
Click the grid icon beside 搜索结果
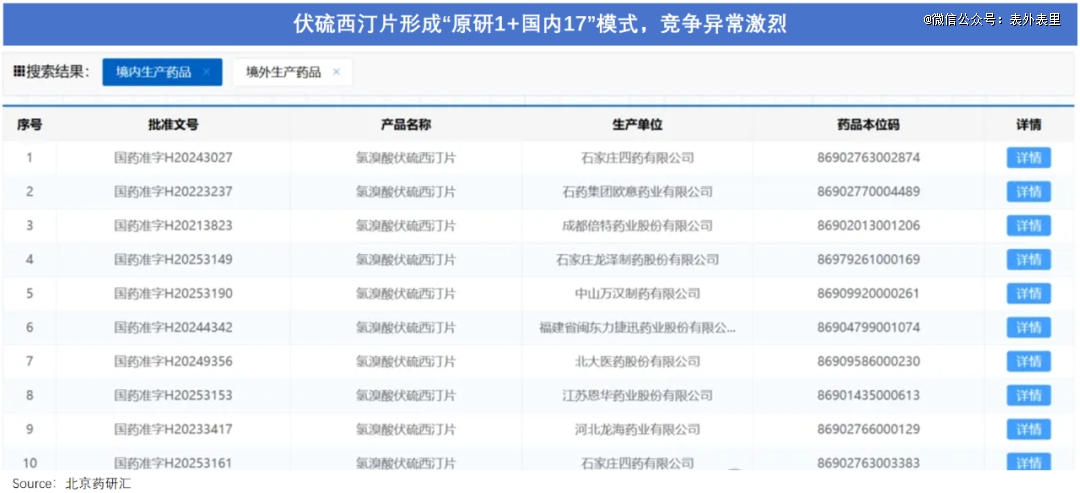tap(19, 72)
